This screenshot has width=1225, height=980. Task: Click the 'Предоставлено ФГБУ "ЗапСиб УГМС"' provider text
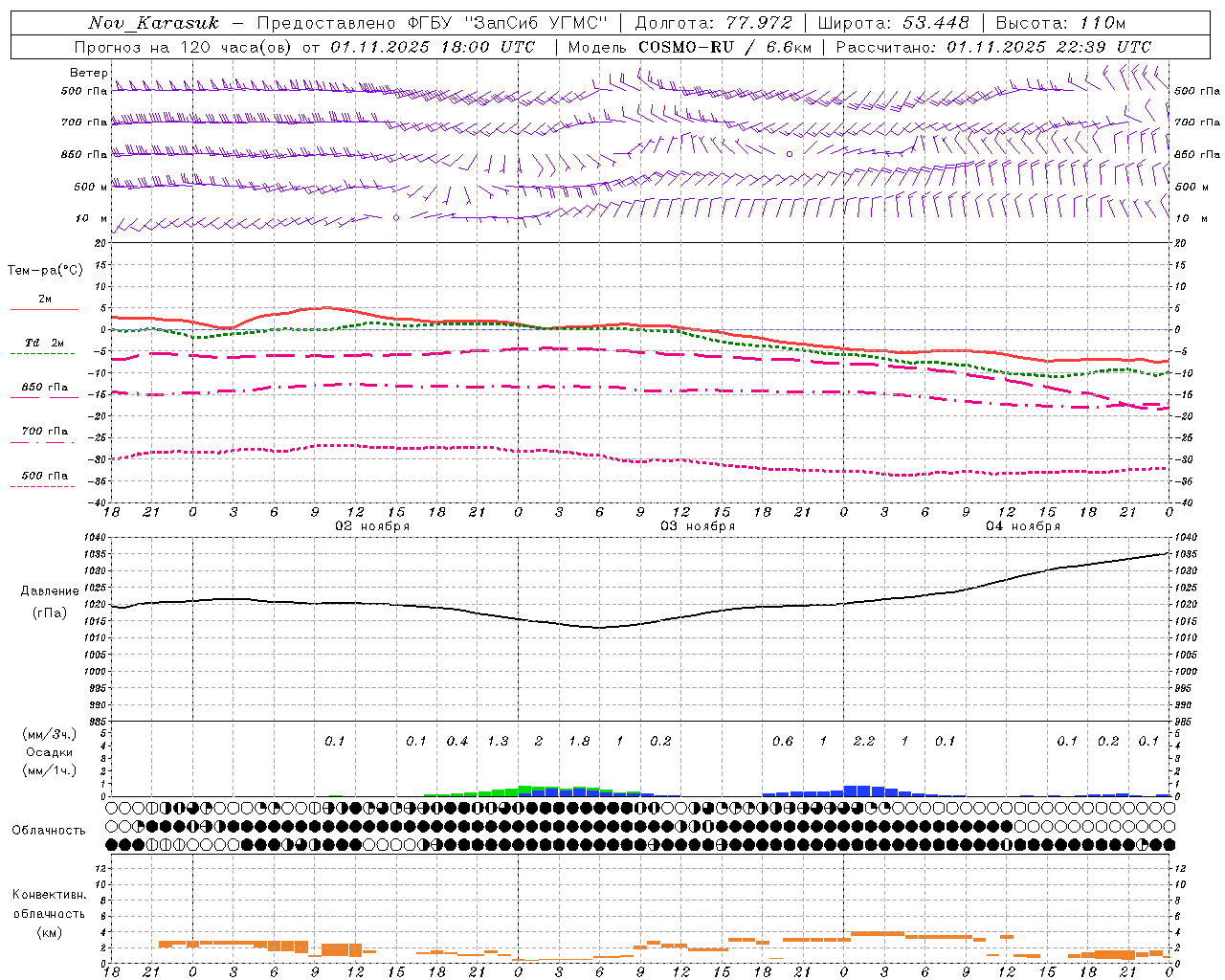tap(433, 23)
